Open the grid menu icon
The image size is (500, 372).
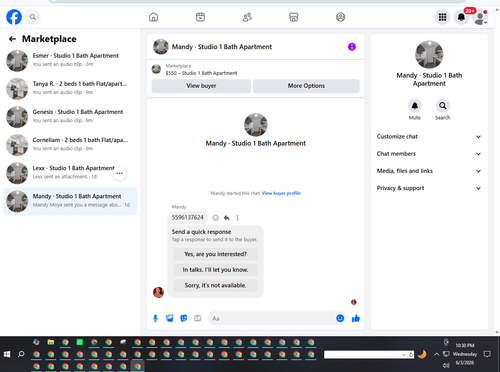tap(442, 17)
